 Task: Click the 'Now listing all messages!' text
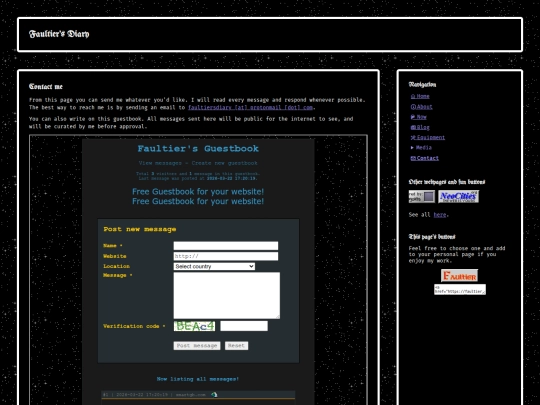pos(198,379)
